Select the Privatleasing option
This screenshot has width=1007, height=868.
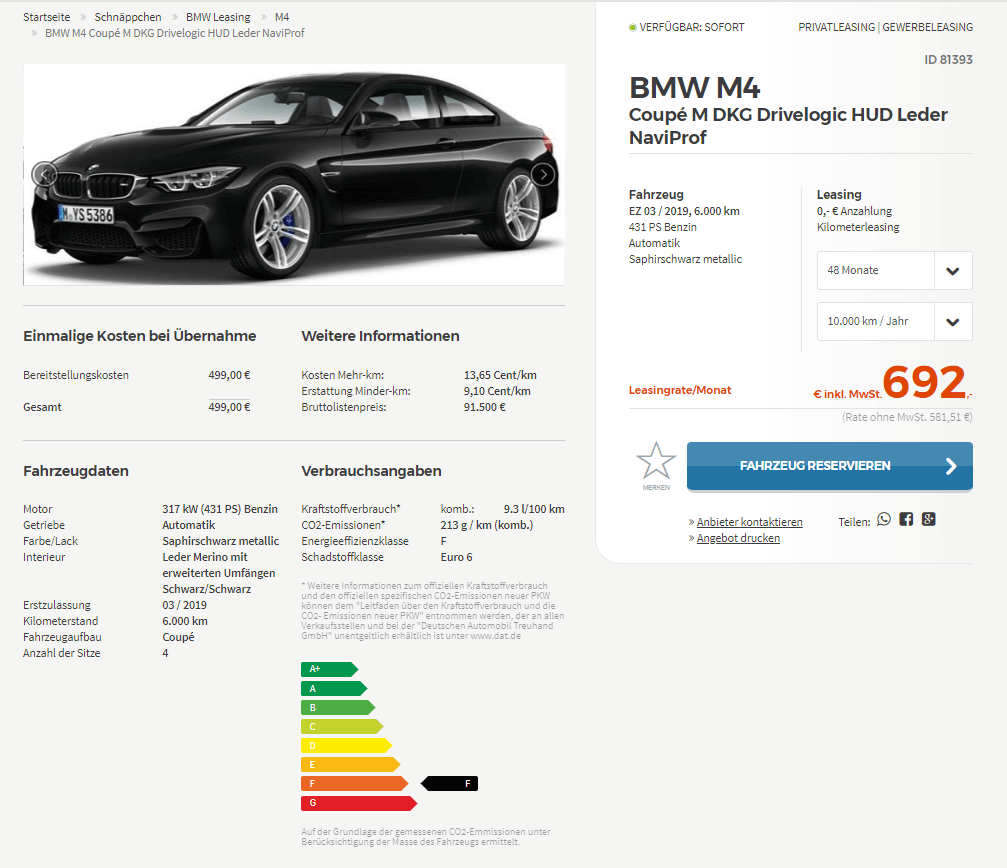(836, 27)
